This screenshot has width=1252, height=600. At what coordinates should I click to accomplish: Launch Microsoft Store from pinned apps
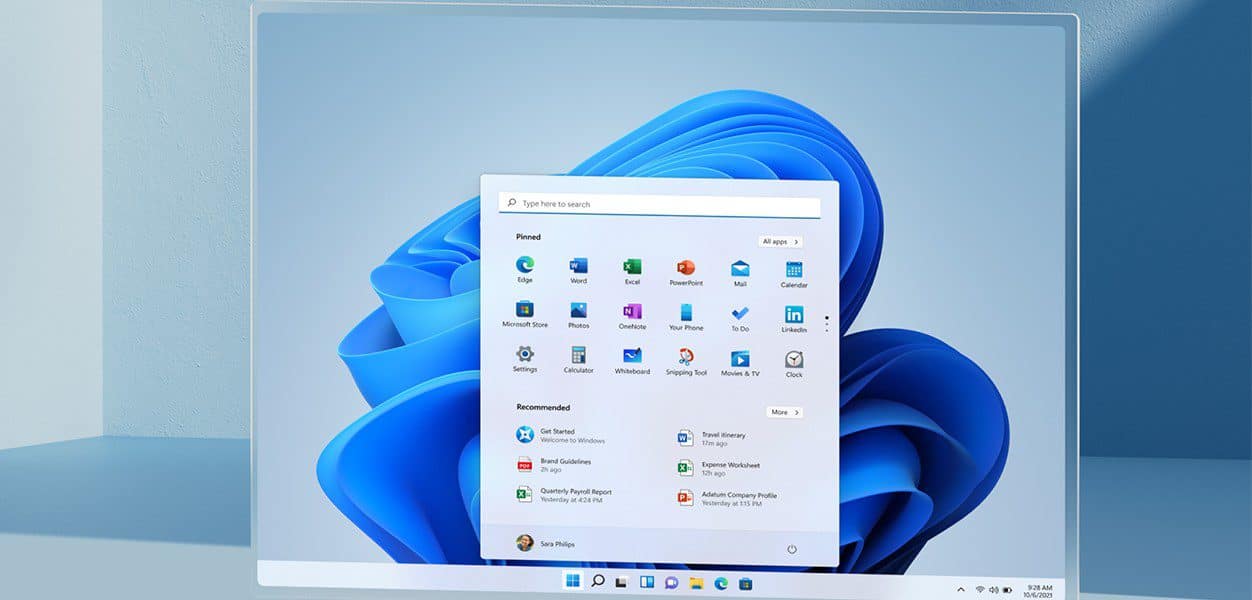click(525, 314)
